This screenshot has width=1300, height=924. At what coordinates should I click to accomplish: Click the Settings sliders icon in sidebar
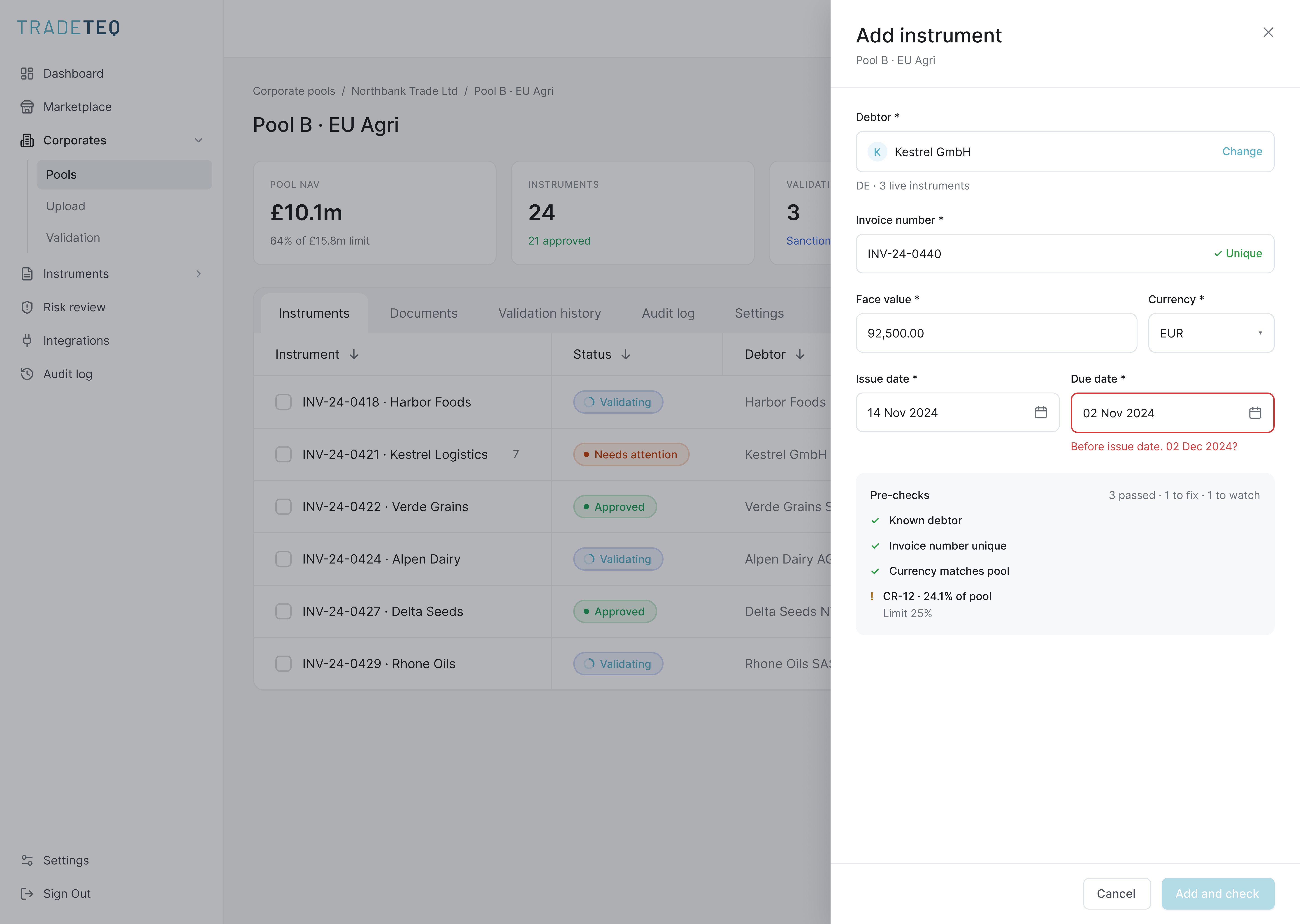click(27, 860)
